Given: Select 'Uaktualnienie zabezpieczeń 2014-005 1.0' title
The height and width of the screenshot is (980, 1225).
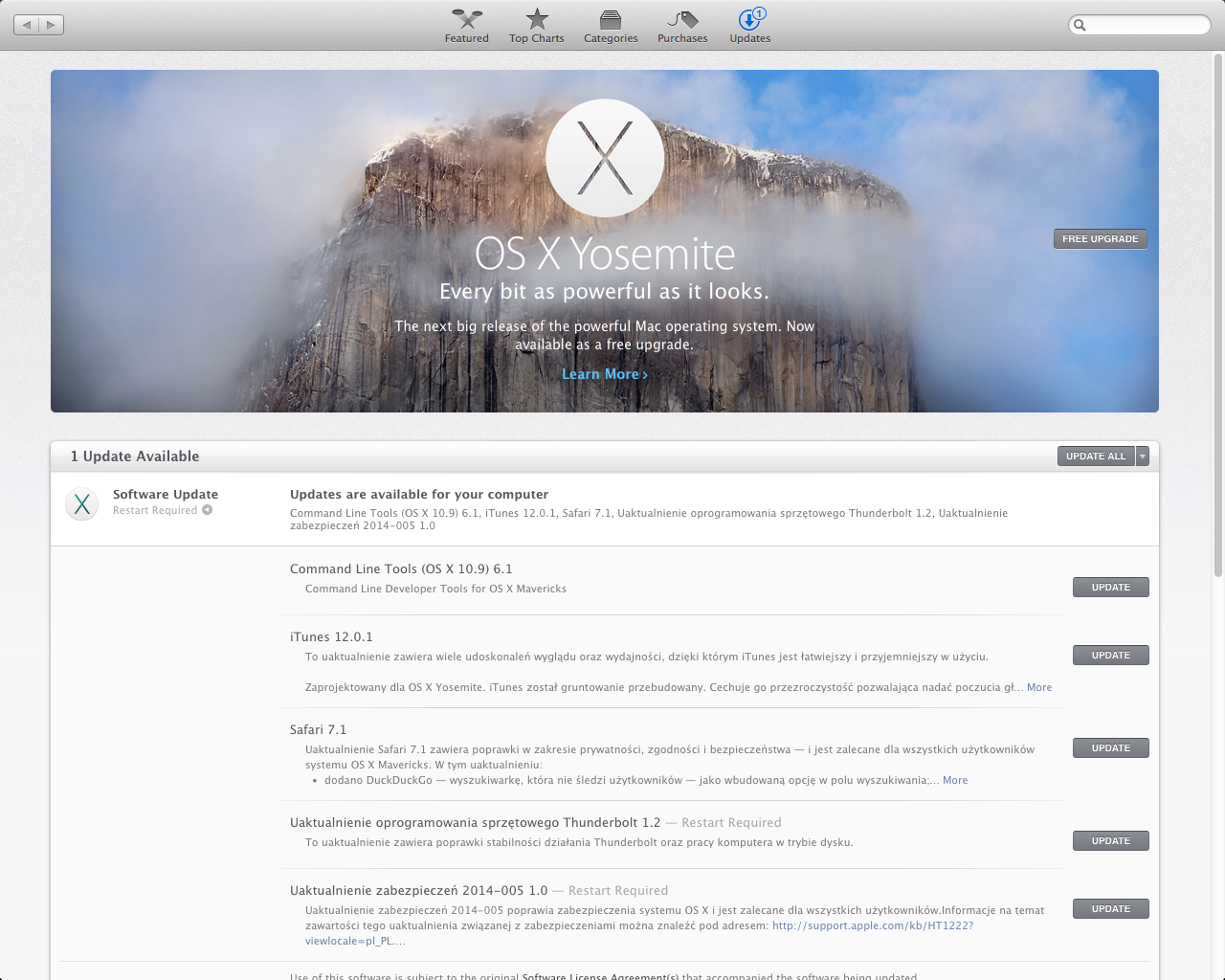Looking at the screenshot, I should [419, 890].
